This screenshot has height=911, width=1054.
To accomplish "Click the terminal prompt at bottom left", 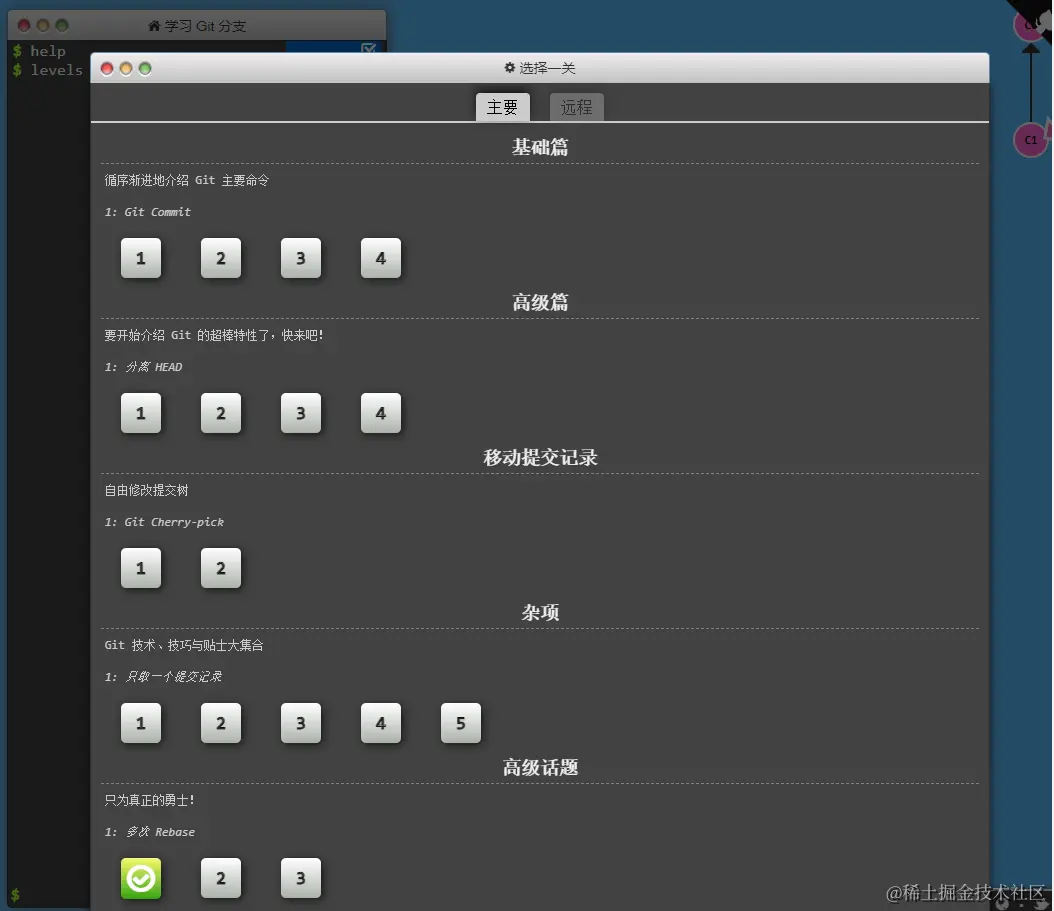I will [x=14, y=895].
